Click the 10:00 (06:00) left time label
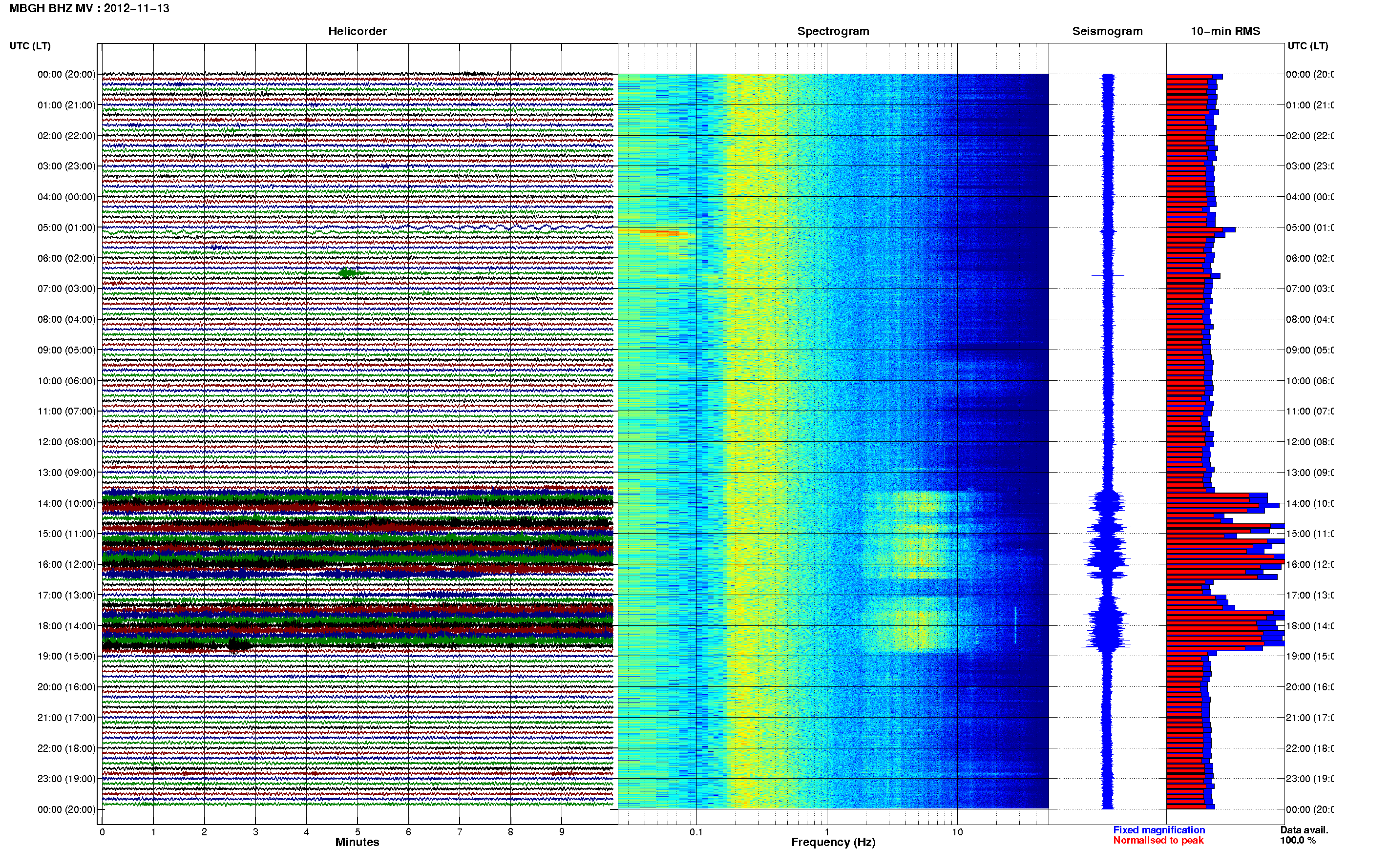The image size is (1389, 868). [x=66, y=381]
